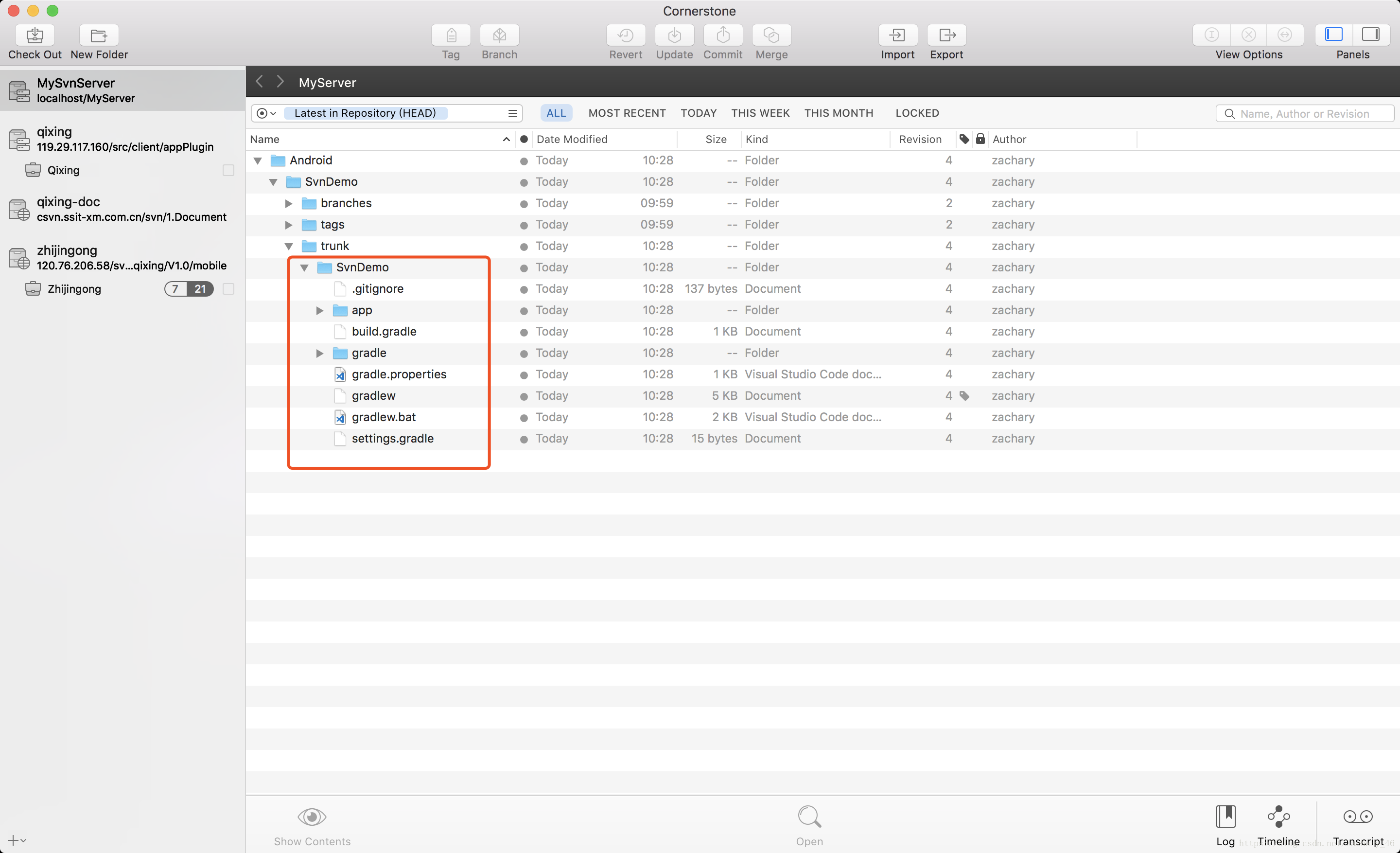1400x853 pixels.
Task: Collapse the SvnDemo folder under trunk
Action: tap(304, 267)
